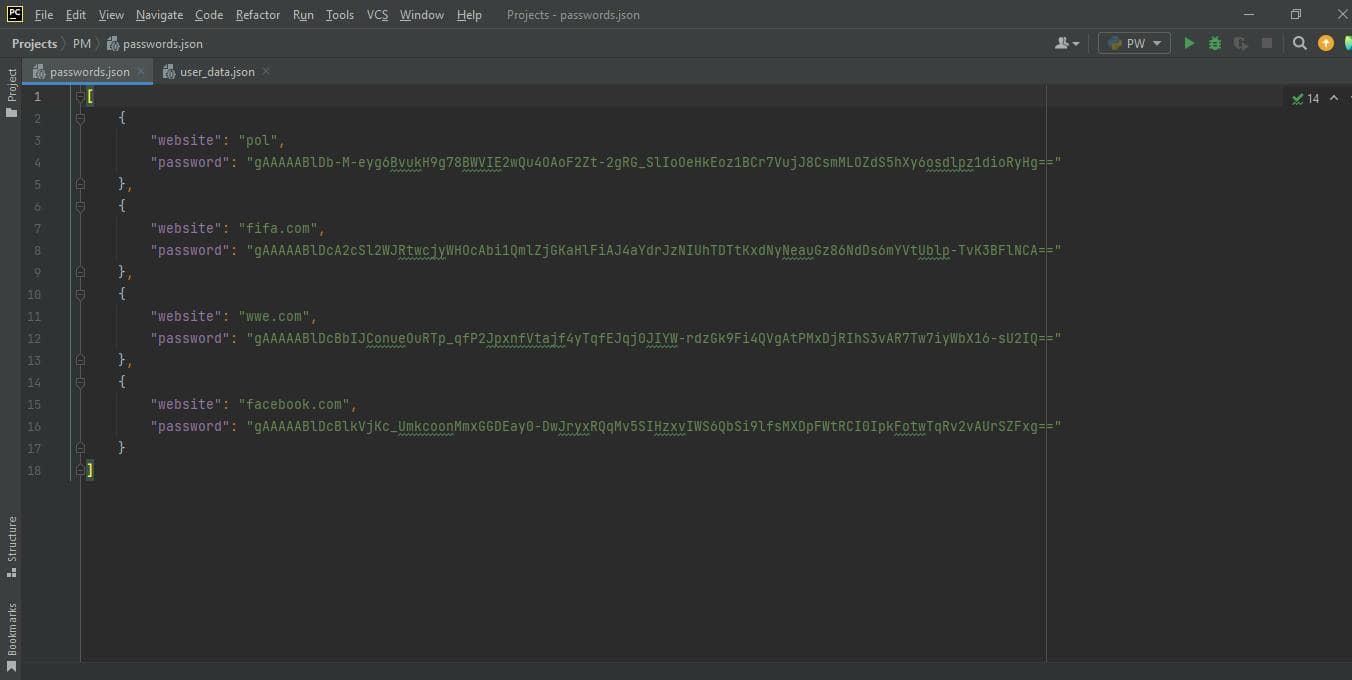Run the PW configuration with the green play icon
This screenshot has height=680, width=1352.
click(x=1189, y=43)
